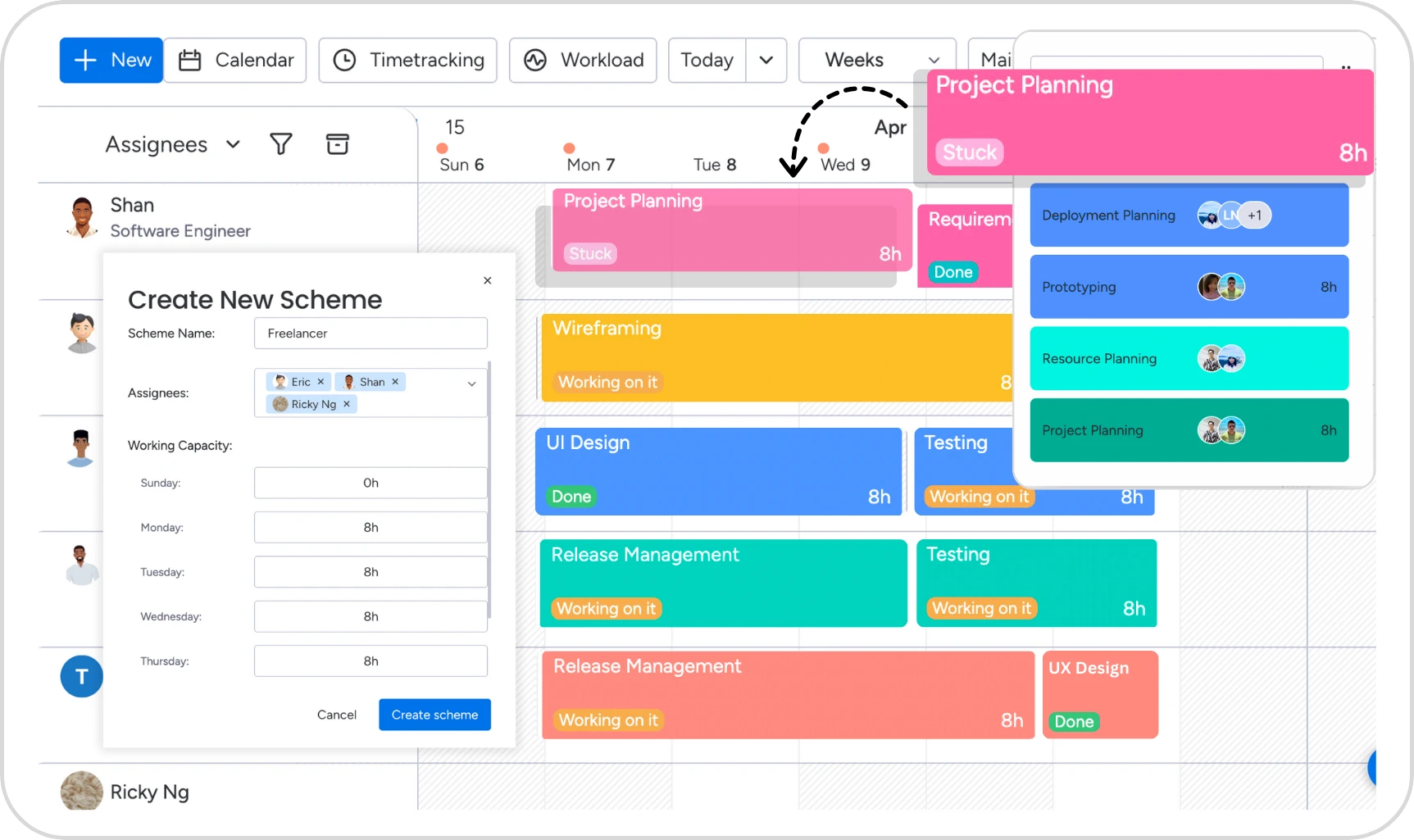Viewport: 1414px width, 840px height.
Task: Open the Assignees column dropdown
Action: click(x=234, y=143)
